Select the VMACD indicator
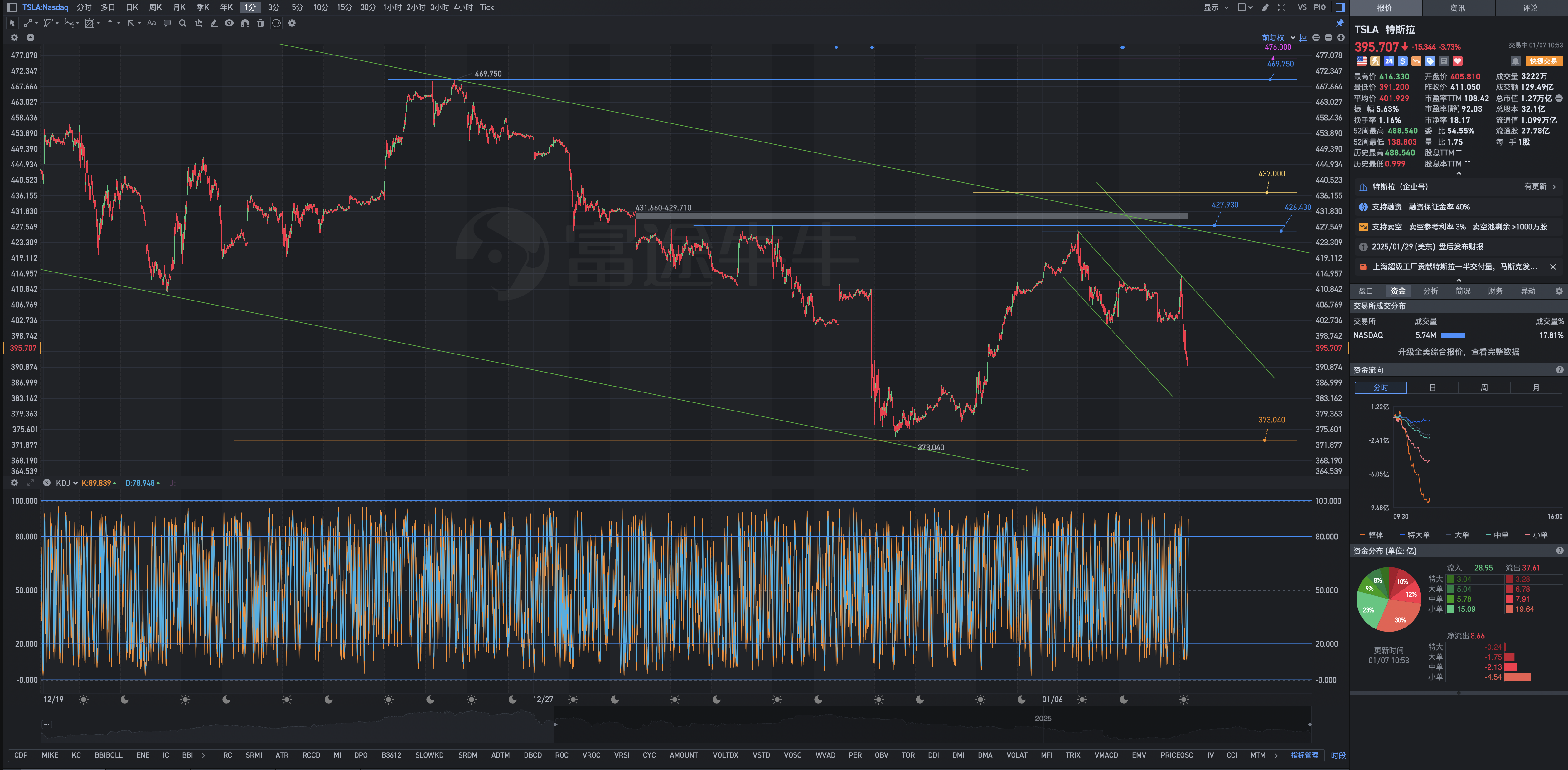This screenshot has width=1568, height=770. tap(1106, 755)
